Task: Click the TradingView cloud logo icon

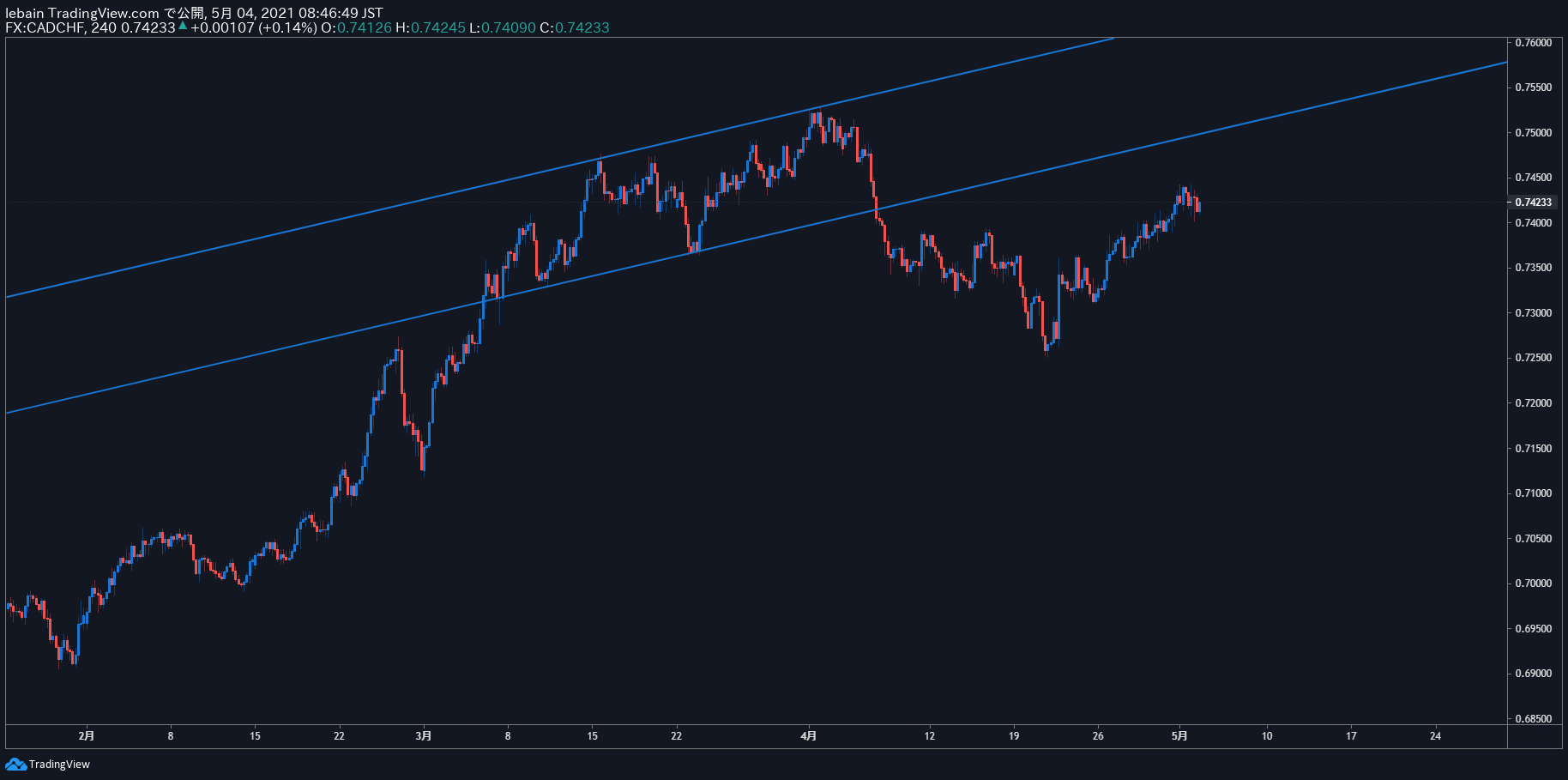Action: [15, 764]
